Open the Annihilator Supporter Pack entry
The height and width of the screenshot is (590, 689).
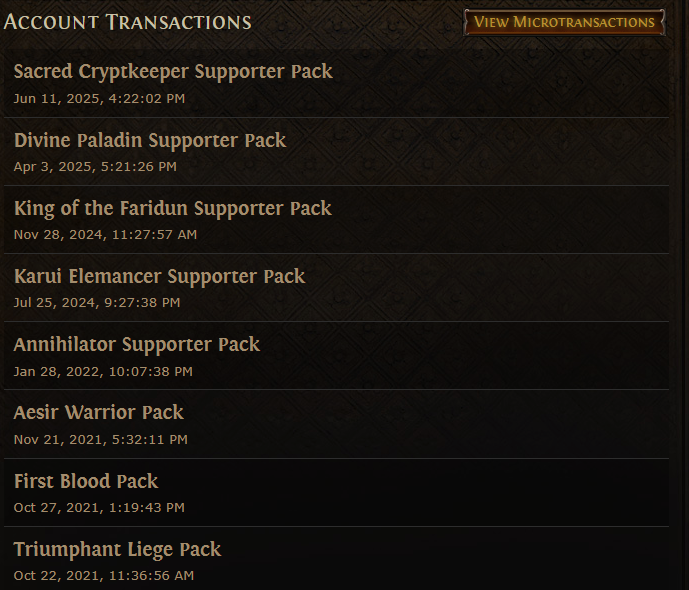[137, 344]
